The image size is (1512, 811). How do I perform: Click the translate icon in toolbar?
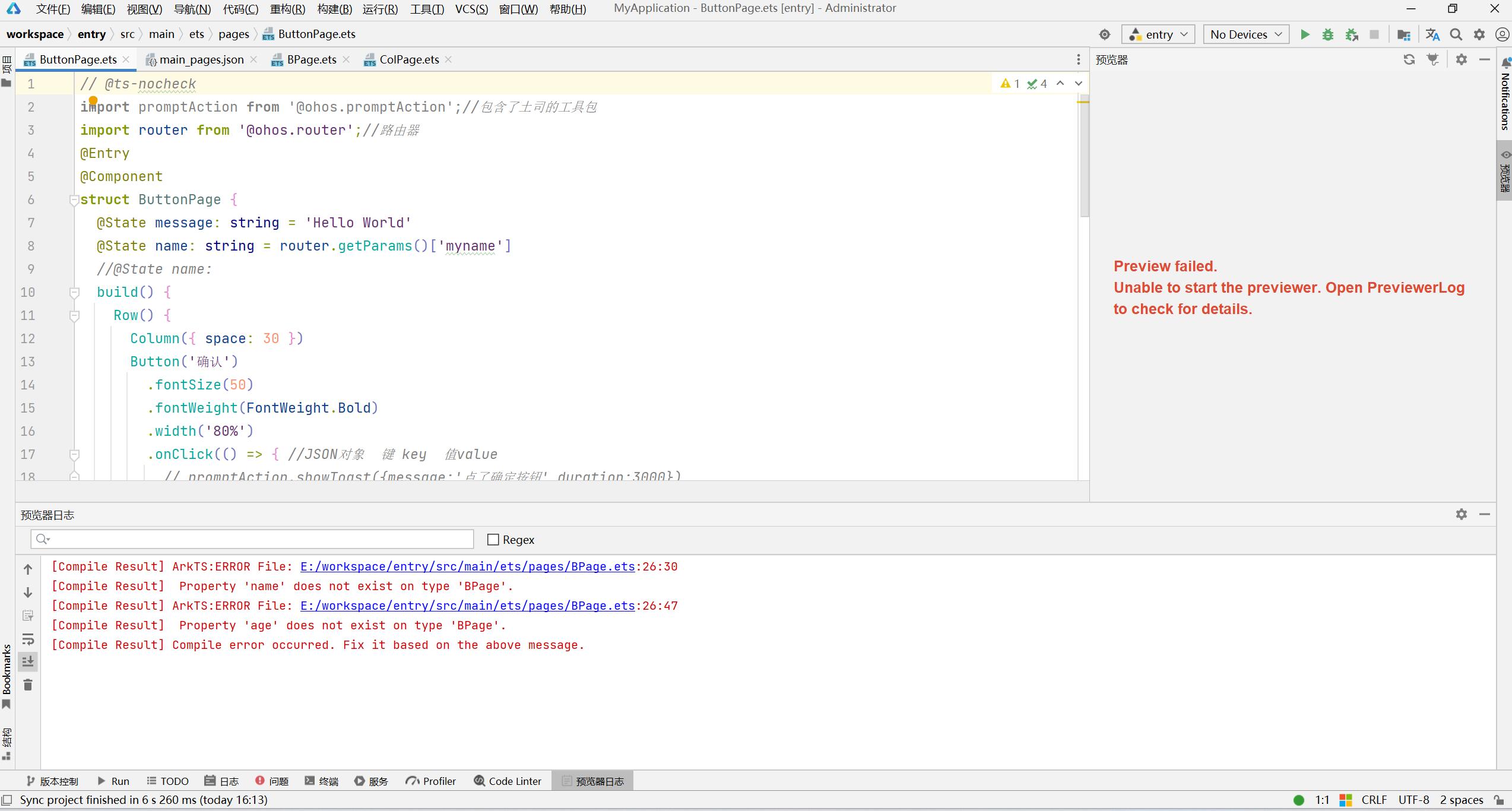pos(1432,34)
